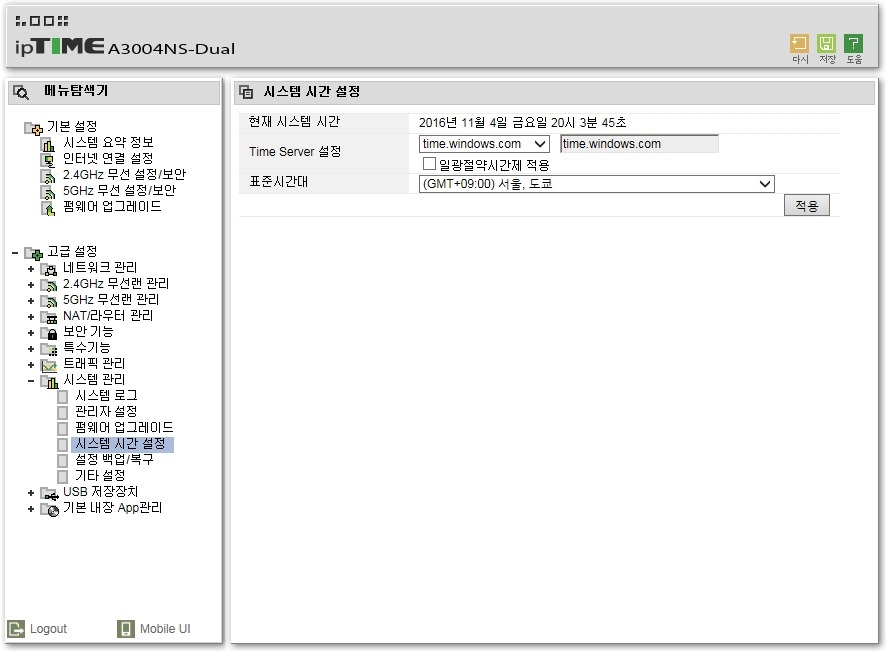Viewport: 889px width, 653px height.
Task: Click the NAT/라우터 관리 icon
Action: [49, 317]
